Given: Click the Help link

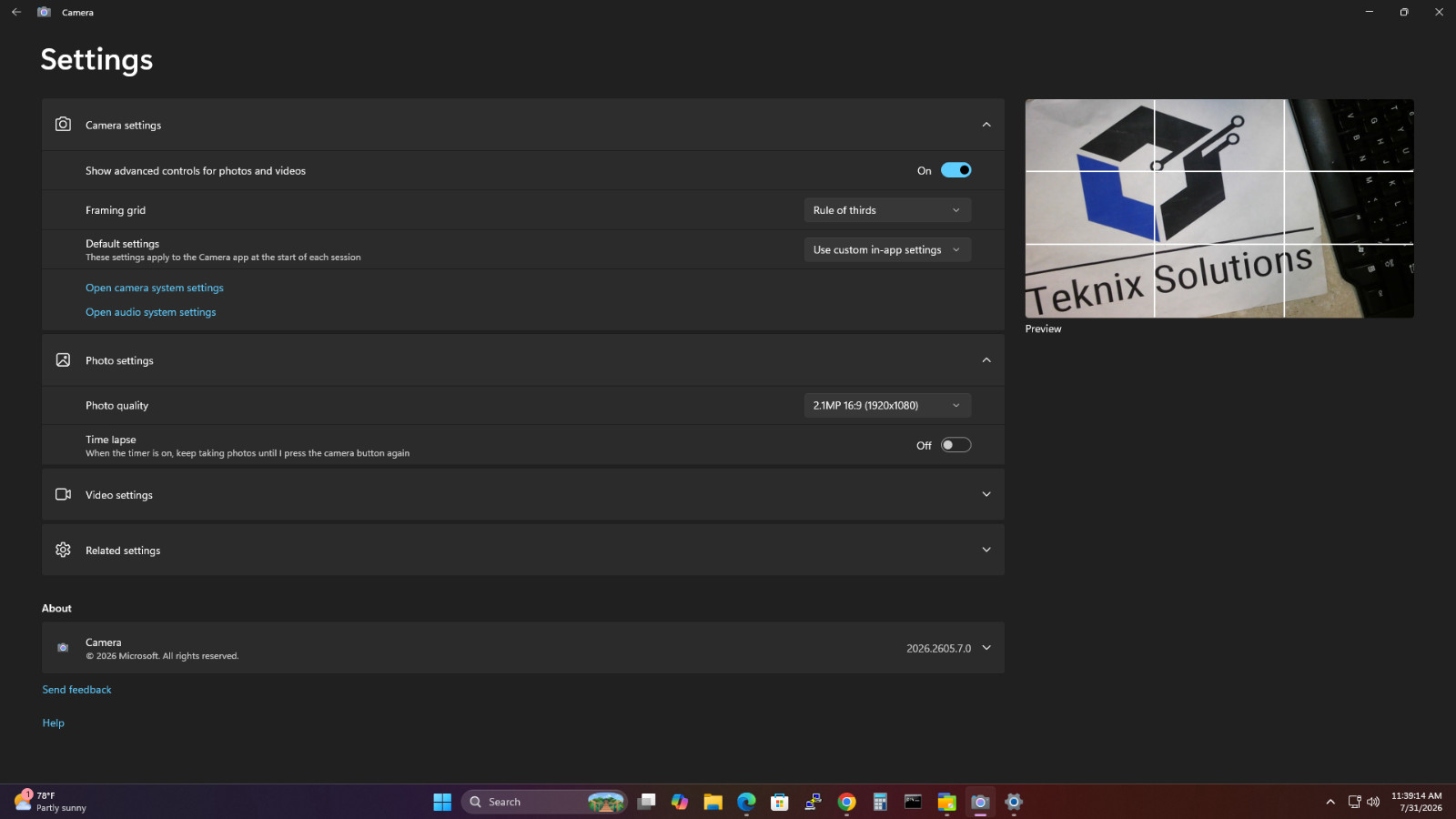Looking at the screenshot, I should pyautogui.click(x=53, y=723).
